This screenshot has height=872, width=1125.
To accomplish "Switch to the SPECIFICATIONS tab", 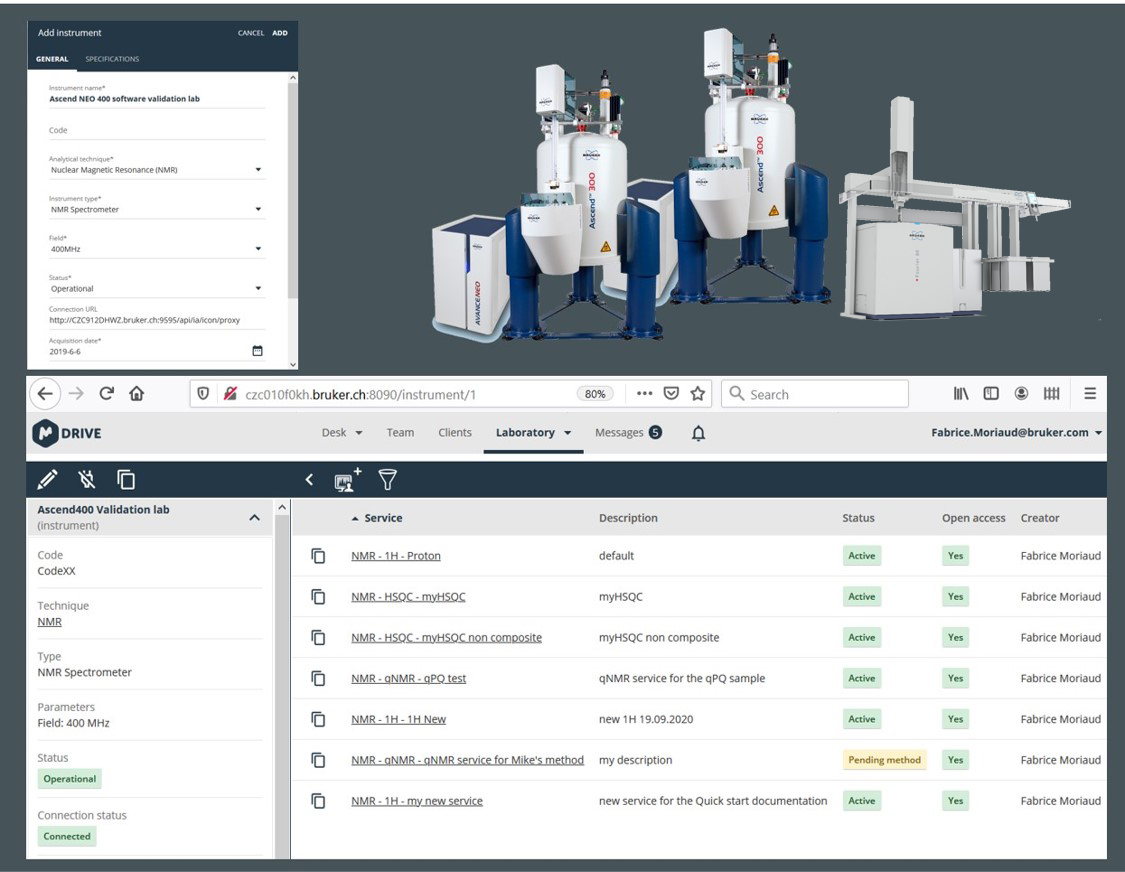I will [x=112, y=59].
